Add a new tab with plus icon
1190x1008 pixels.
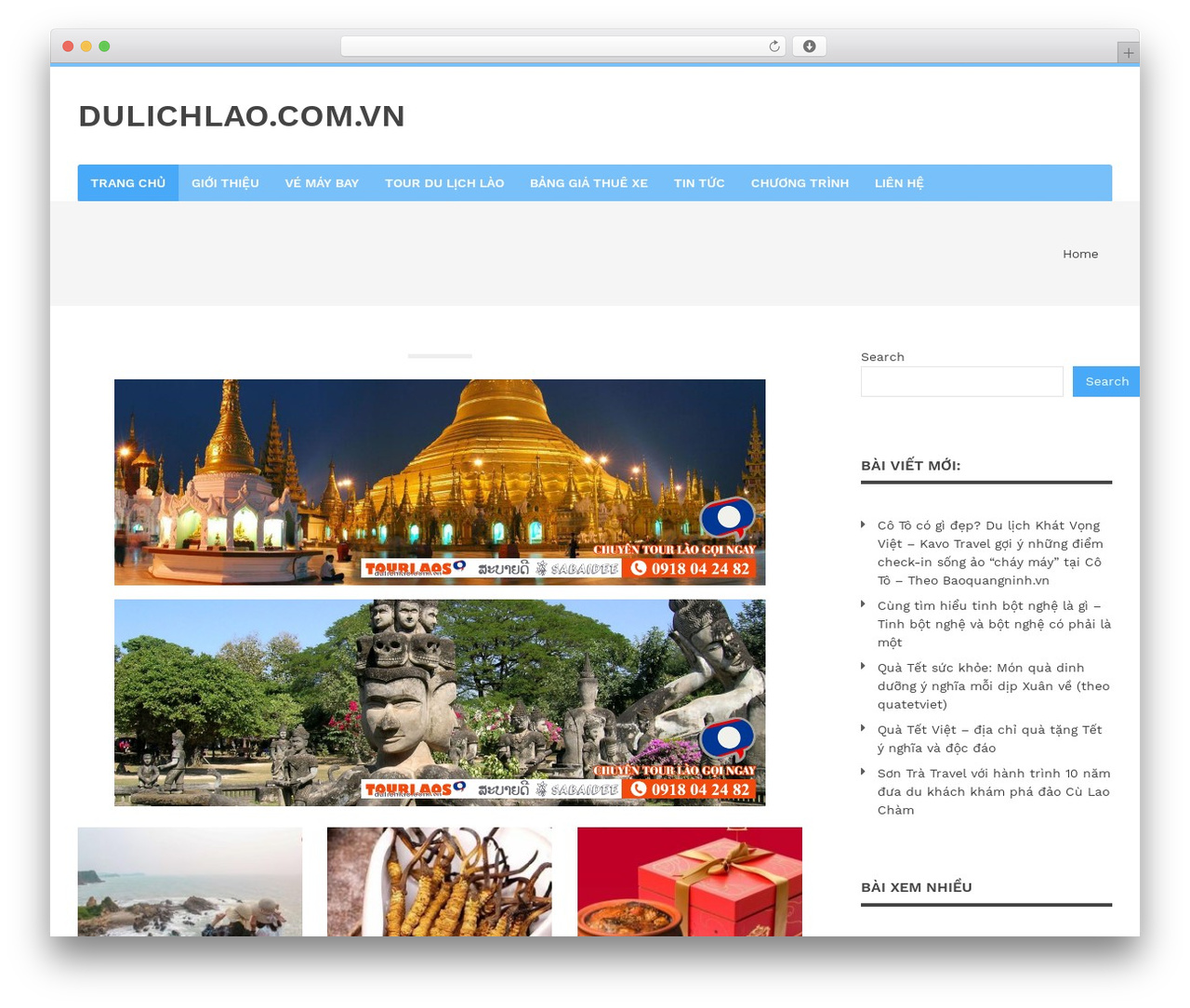point(1128,53)
